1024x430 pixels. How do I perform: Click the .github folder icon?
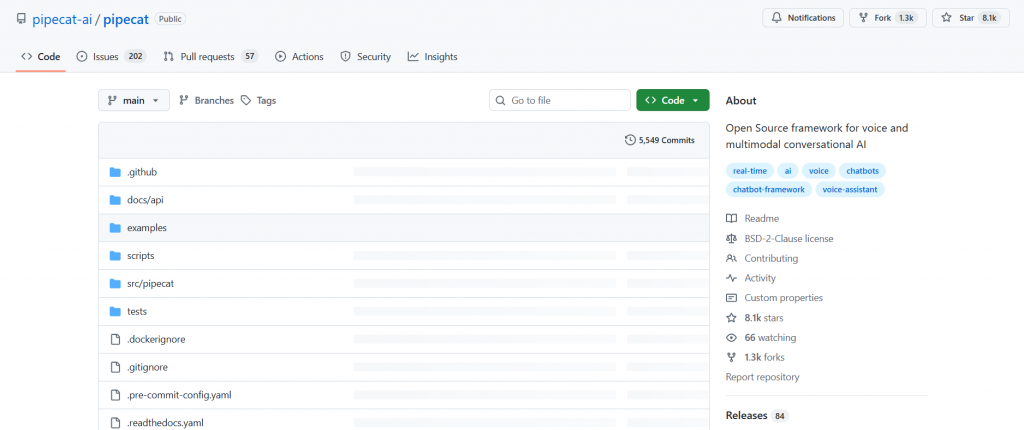pos(116,173)
